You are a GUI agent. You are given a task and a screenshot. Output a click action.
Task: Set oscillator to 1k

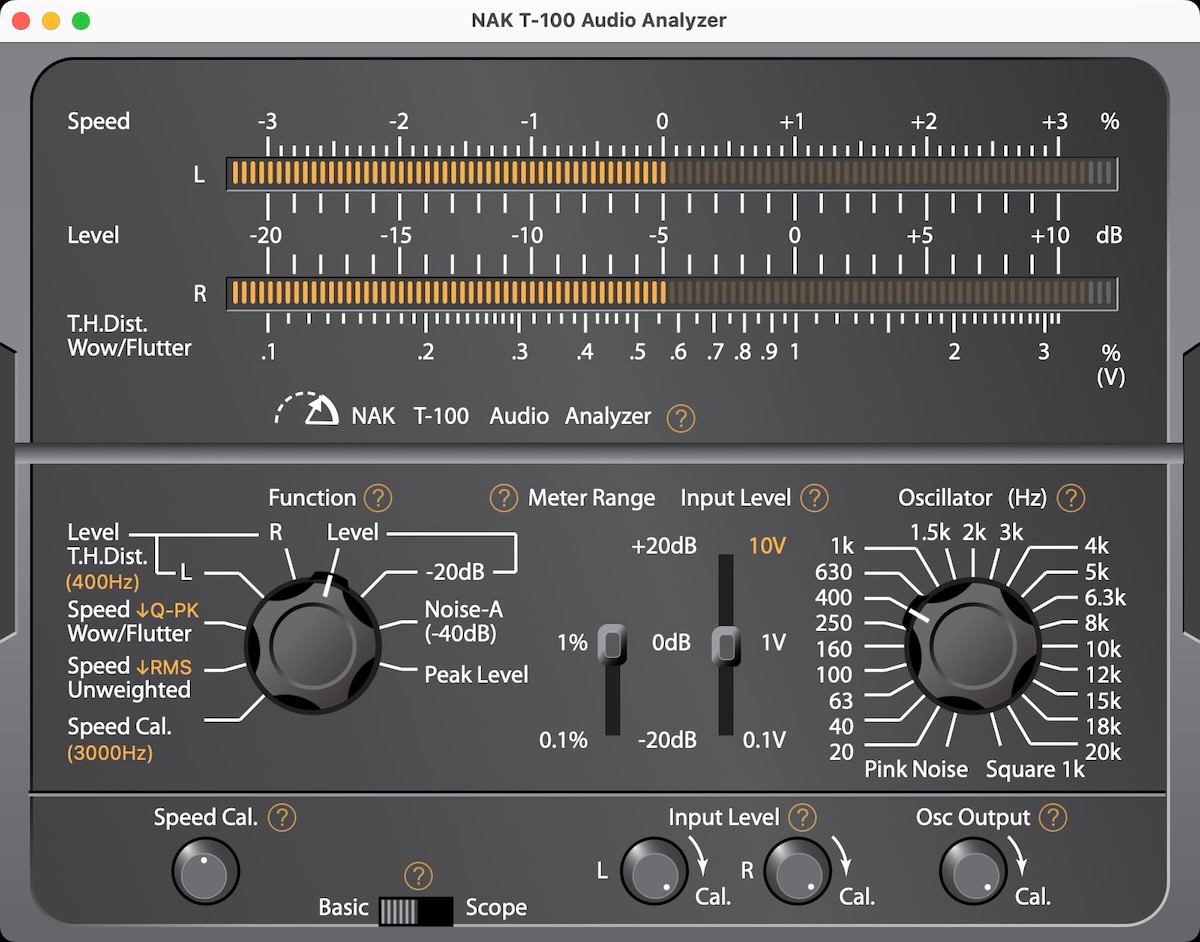842,547
